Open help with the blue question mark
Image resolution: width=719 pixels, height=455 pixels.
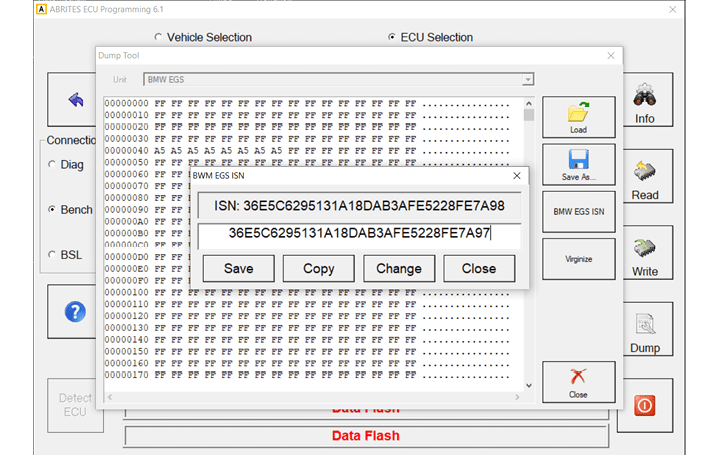coord(75,311)
